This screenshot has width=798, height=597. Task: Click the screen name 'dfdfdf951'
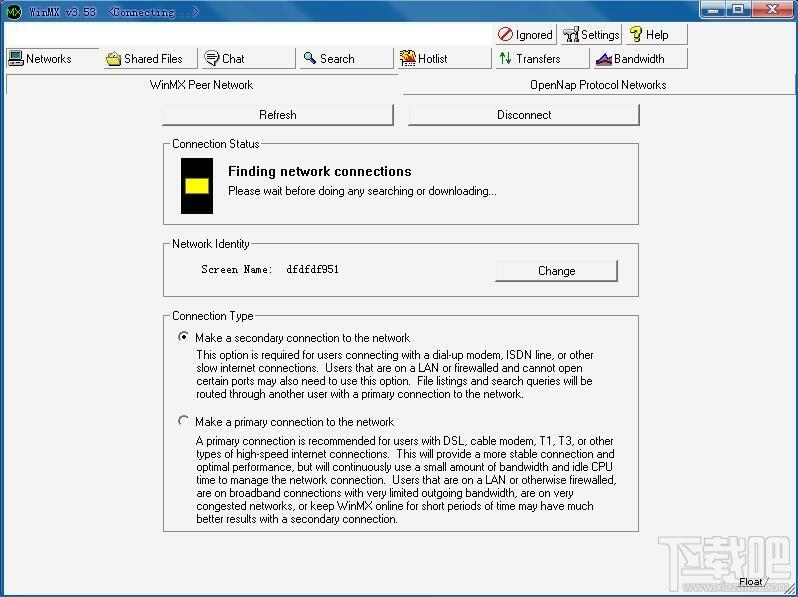tap(312, 269)
